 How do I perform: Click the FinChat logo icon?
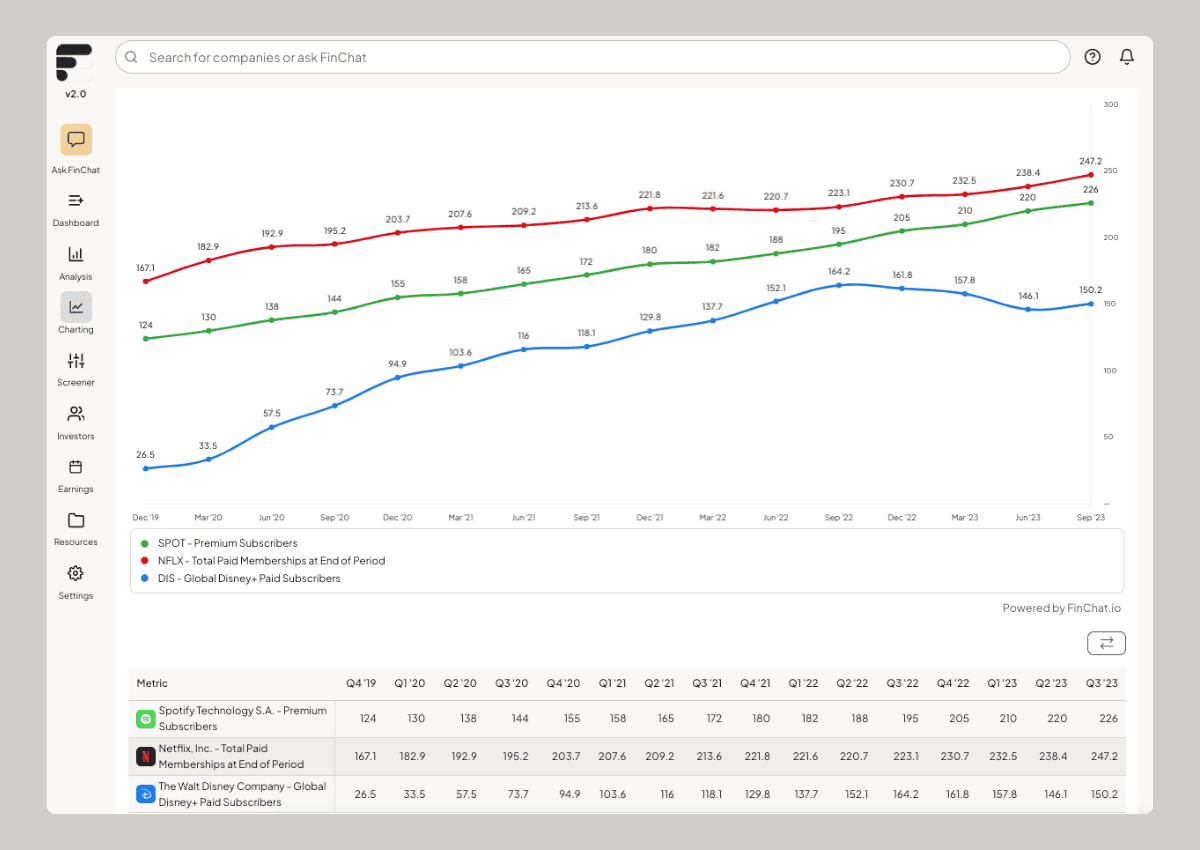(75, 62)
